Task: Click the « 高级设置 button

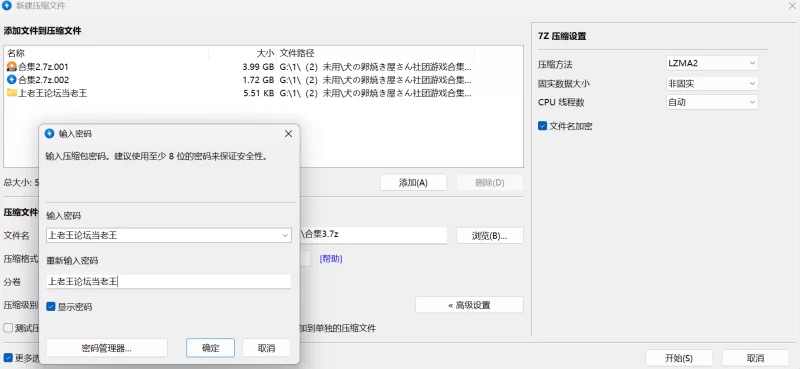Action: (469, 305)
